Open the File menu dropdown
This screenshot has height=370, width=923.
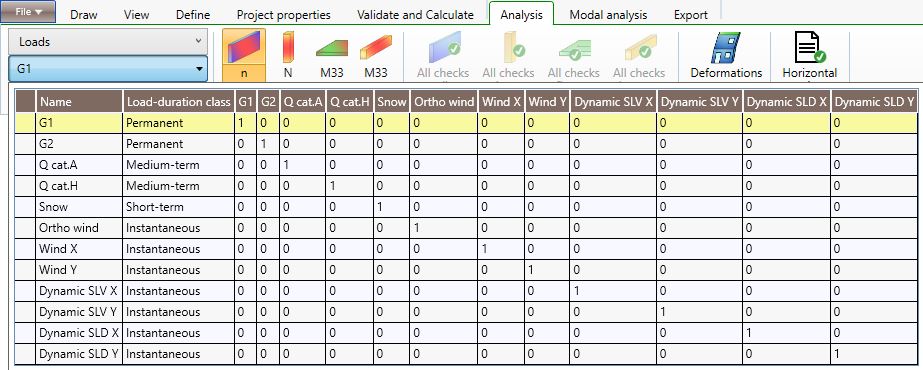pos(28,12)
